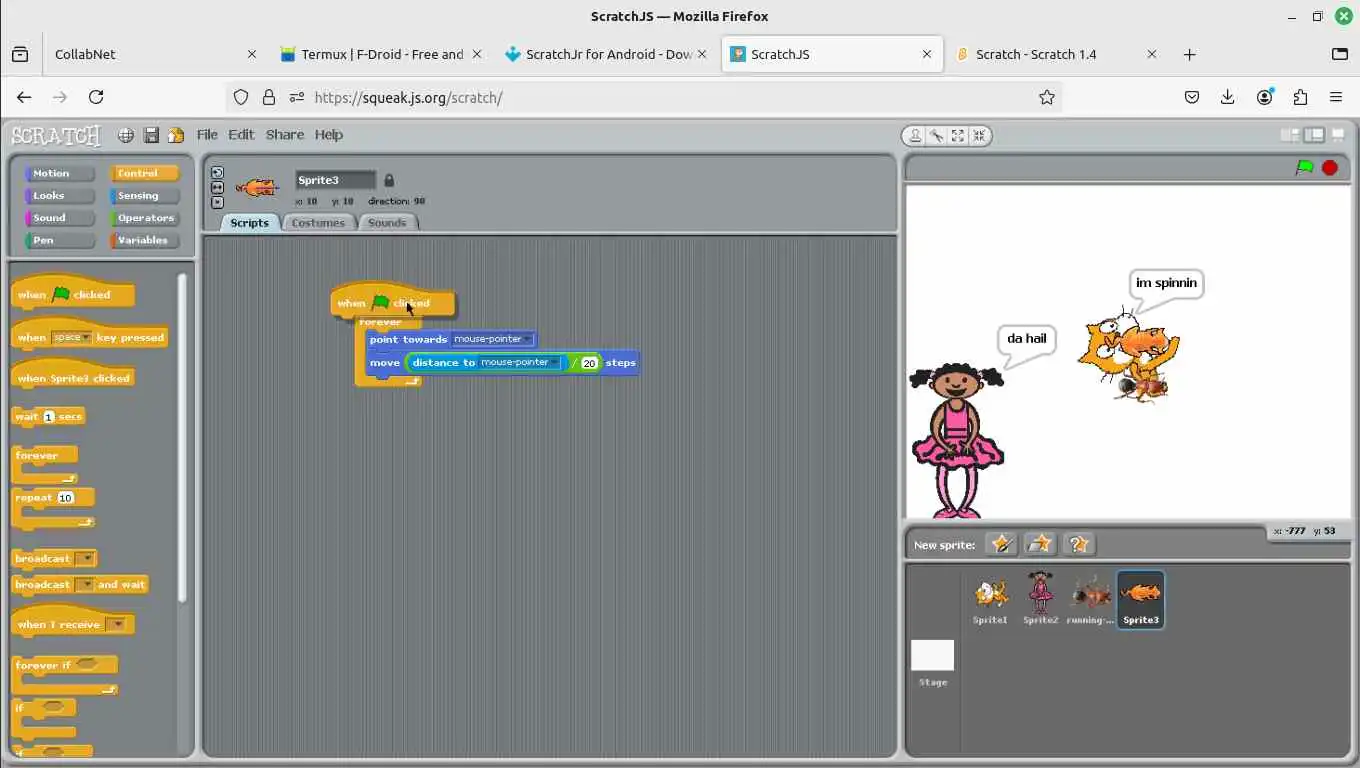This screenshot has width=1360, height=768.
Task: Select Sprite2 ballerina thumbnail
Action: pos(1040,599)
